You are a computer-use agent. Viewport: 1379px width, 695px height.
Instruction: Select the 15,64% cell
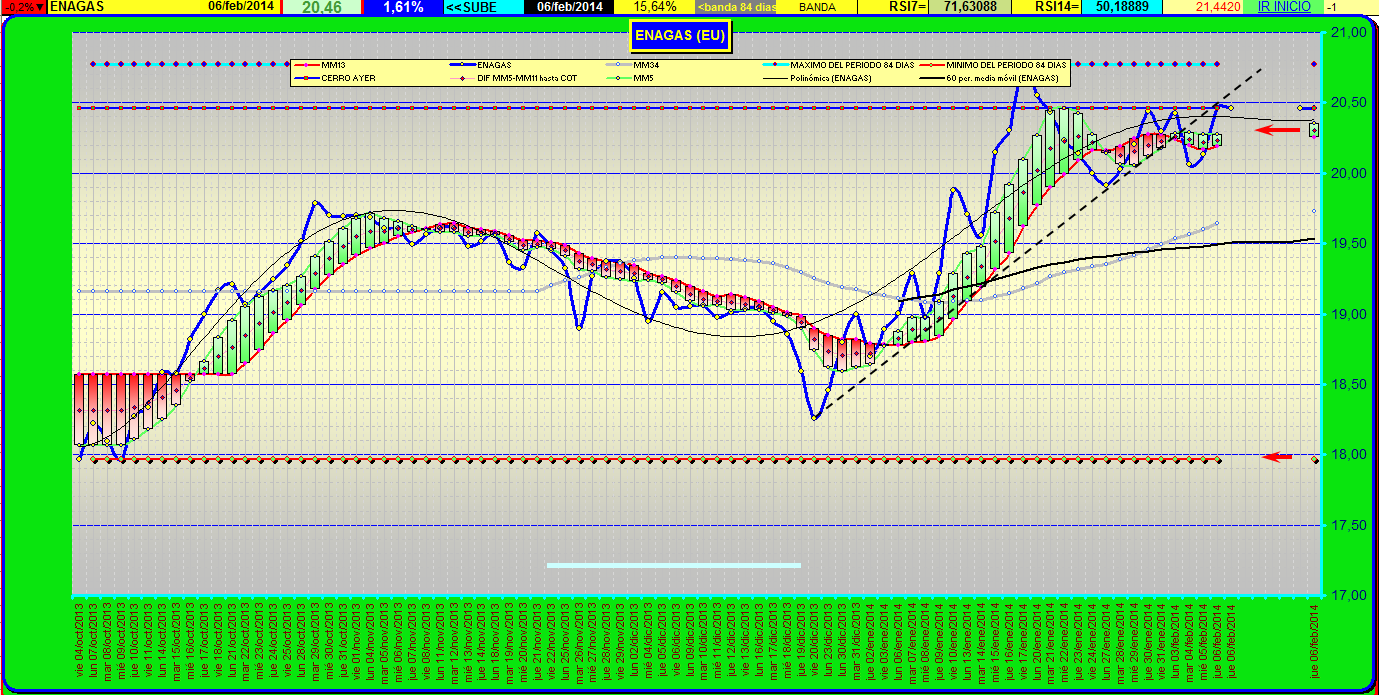coord(654,7)
